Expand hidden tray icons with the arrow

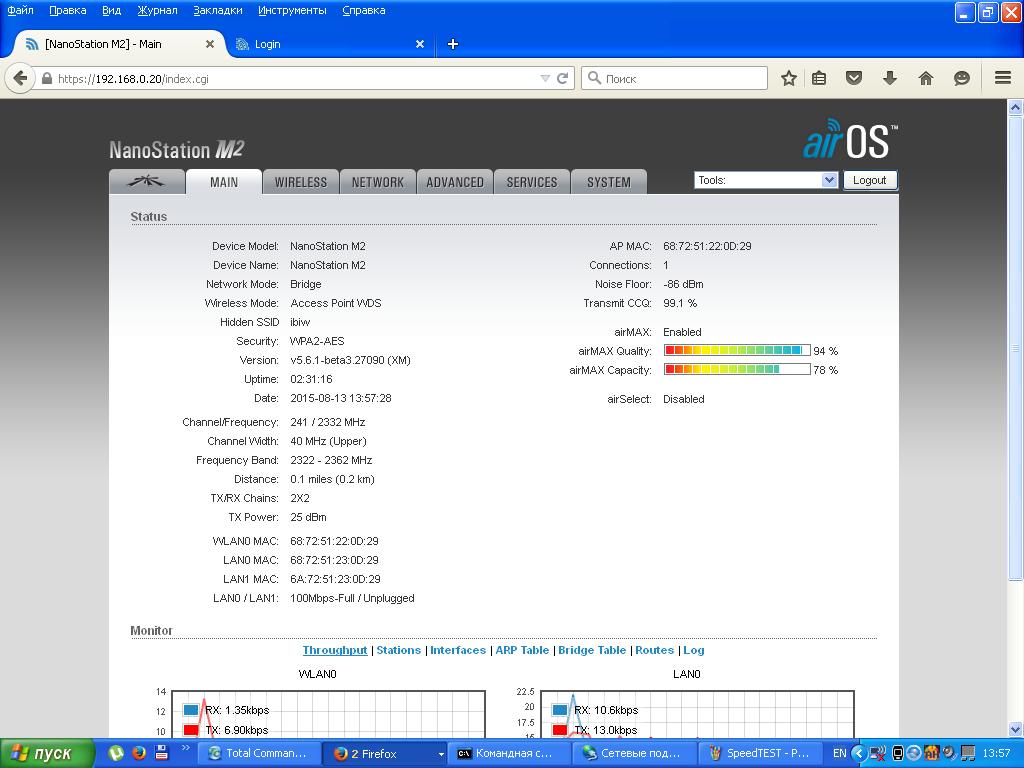[x=859, y=754]
